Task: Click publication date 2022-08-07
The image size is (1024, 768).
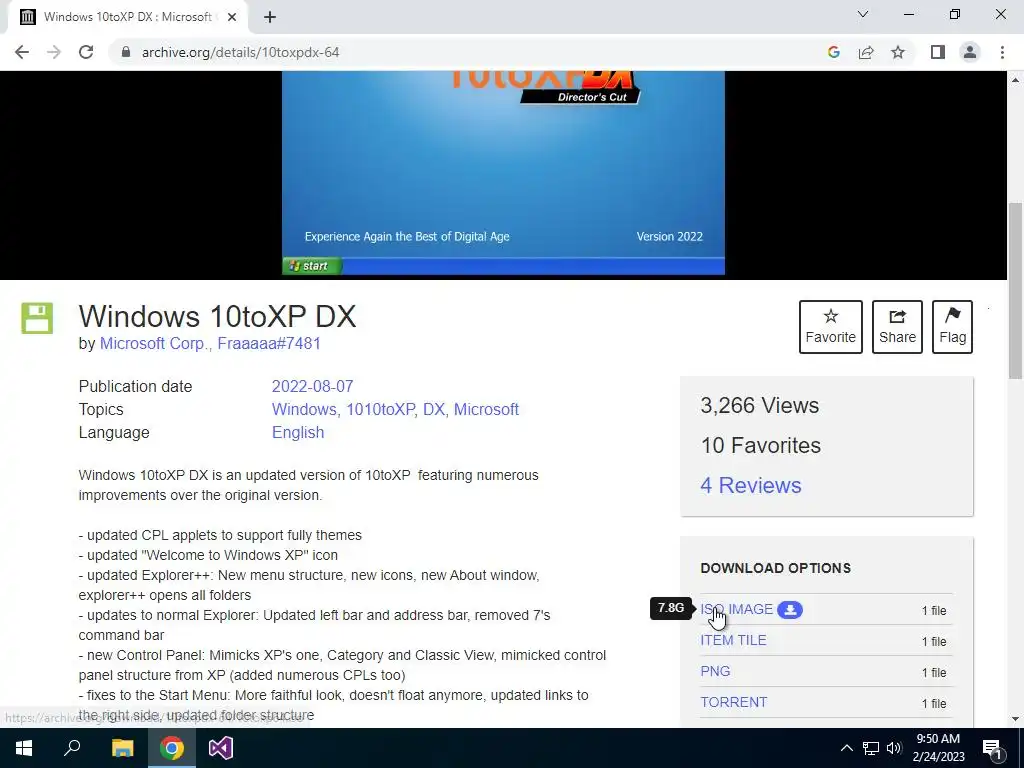Action: click(312, 386)
